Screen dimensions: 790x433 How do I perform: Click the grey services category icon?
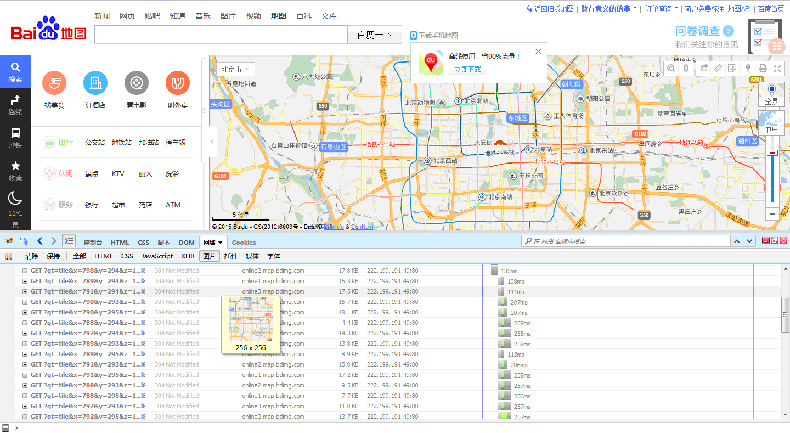pyautogui.click(x=49, y=205)
